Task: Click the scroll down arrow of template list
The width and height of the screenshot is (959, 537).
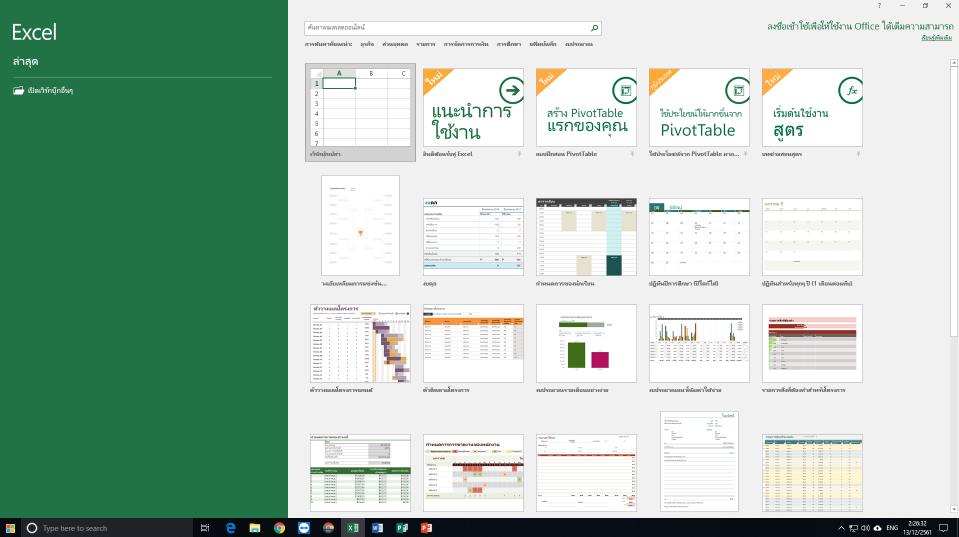Action: pyautogui.click(x=953, y=509)
